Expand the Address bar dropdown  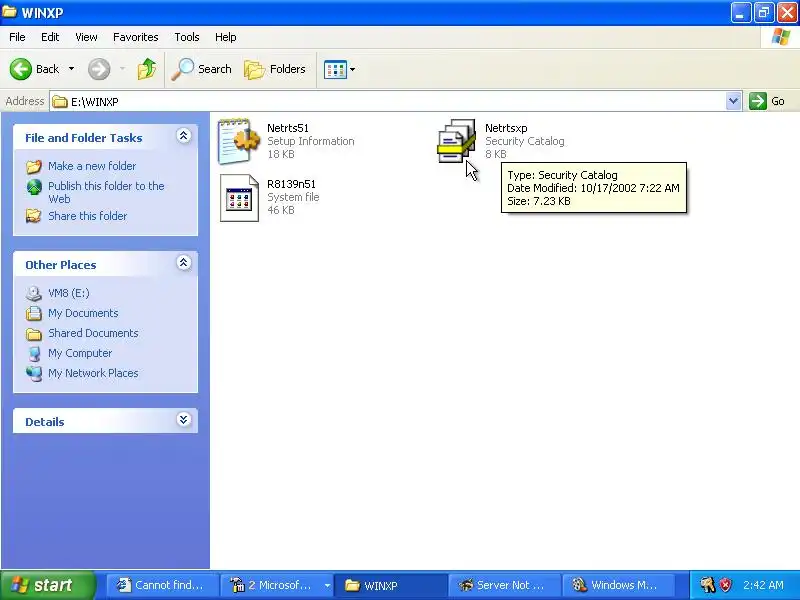coord(733,101)
